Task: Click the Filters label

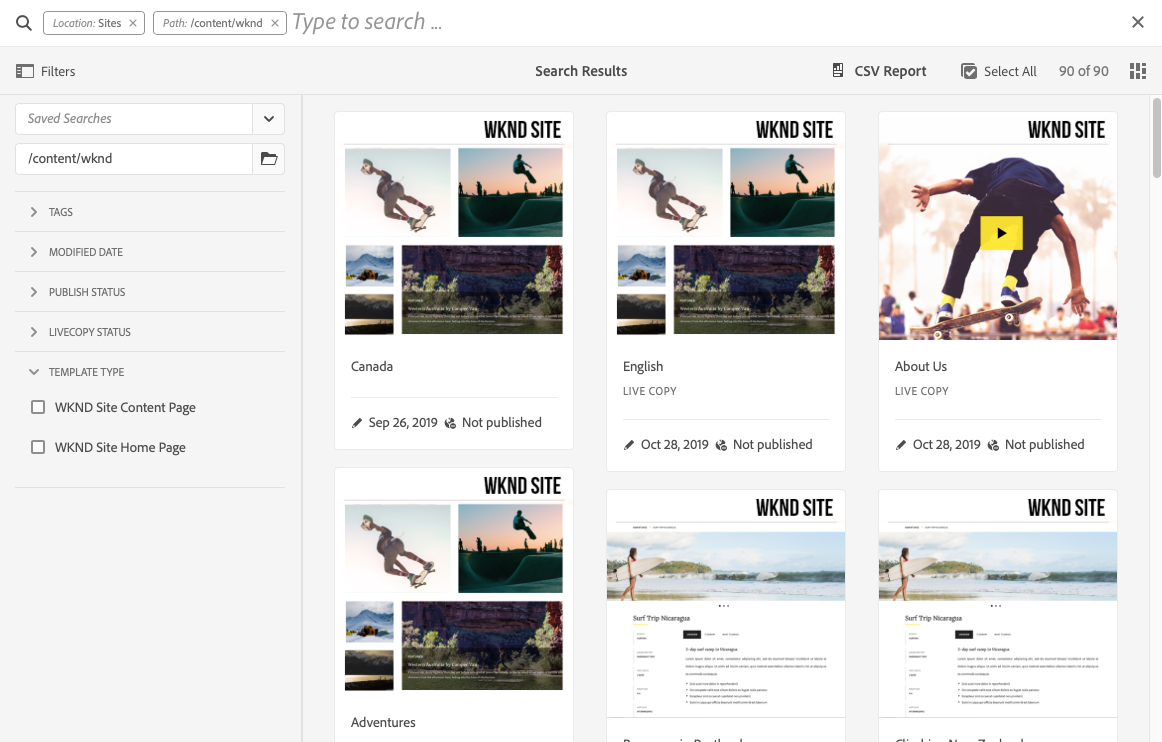Action: [58, 71]
